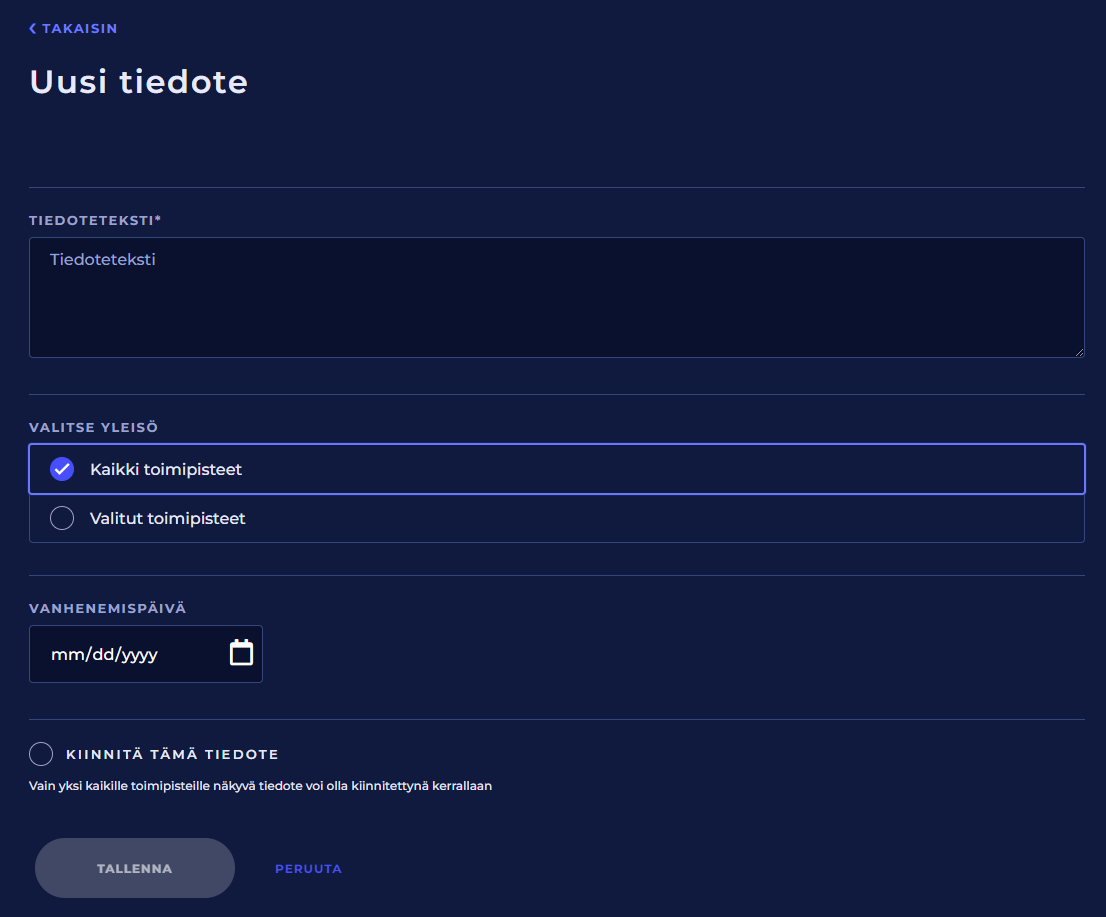Select the yyyy year segment of date

click(x=139, y=655)
